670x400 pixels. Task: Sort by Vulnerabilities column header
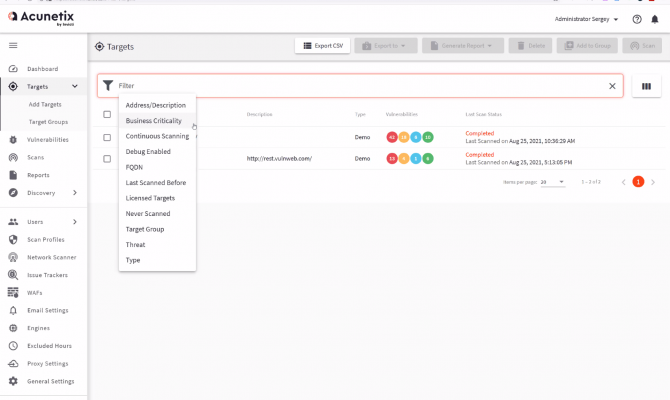tap(402, 115)
